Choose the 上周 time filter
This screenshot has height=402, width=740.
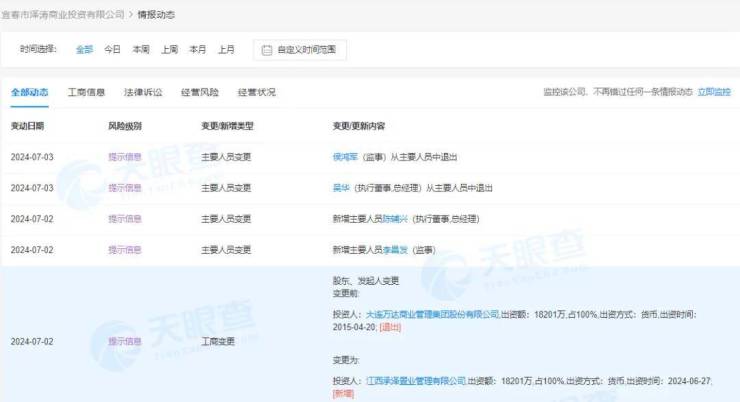pyautogui.click(x=169, y=49)
